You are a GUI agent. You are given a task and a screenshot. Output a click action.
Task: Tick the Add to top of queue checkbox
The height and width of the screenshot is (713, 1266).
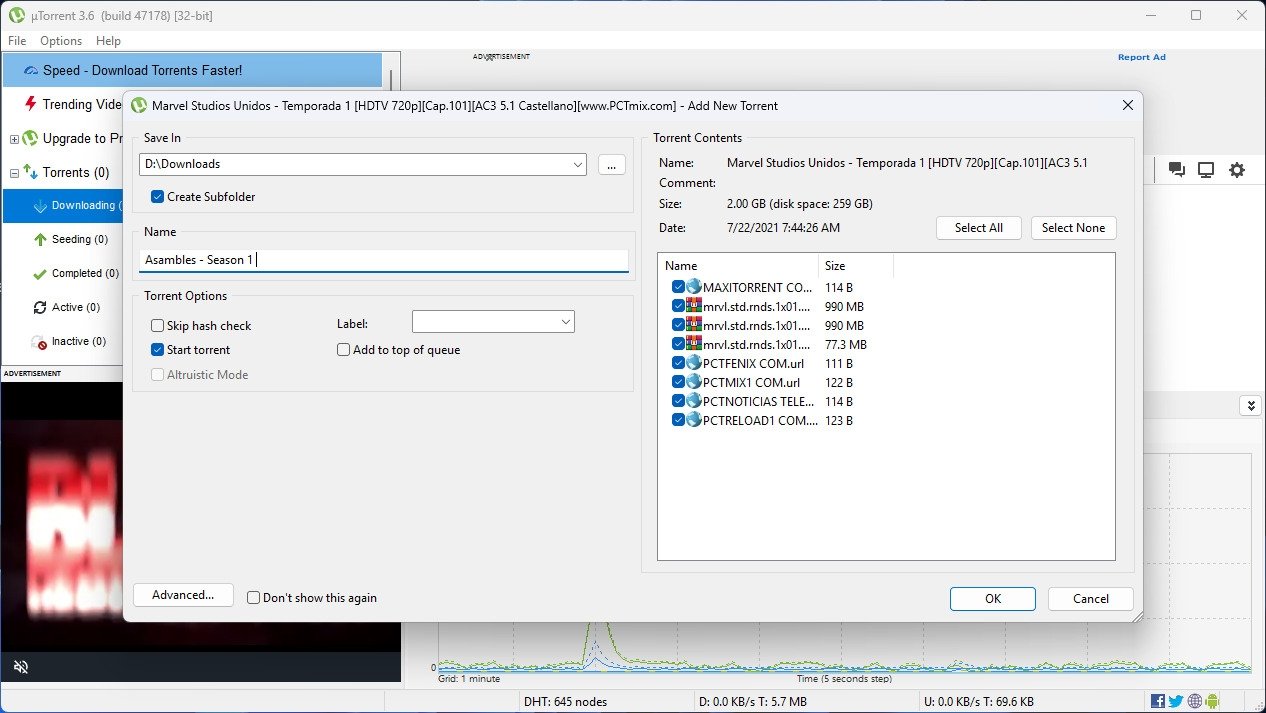coord(343,350)
